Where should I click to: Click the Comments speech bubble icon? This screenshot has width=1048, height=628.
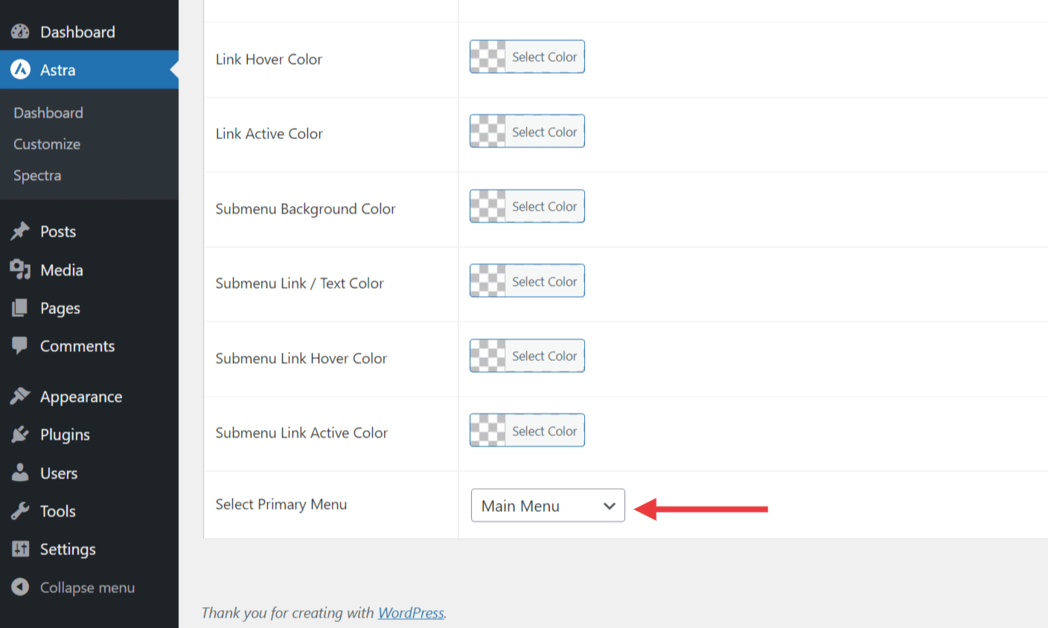[x=20, y=346]
